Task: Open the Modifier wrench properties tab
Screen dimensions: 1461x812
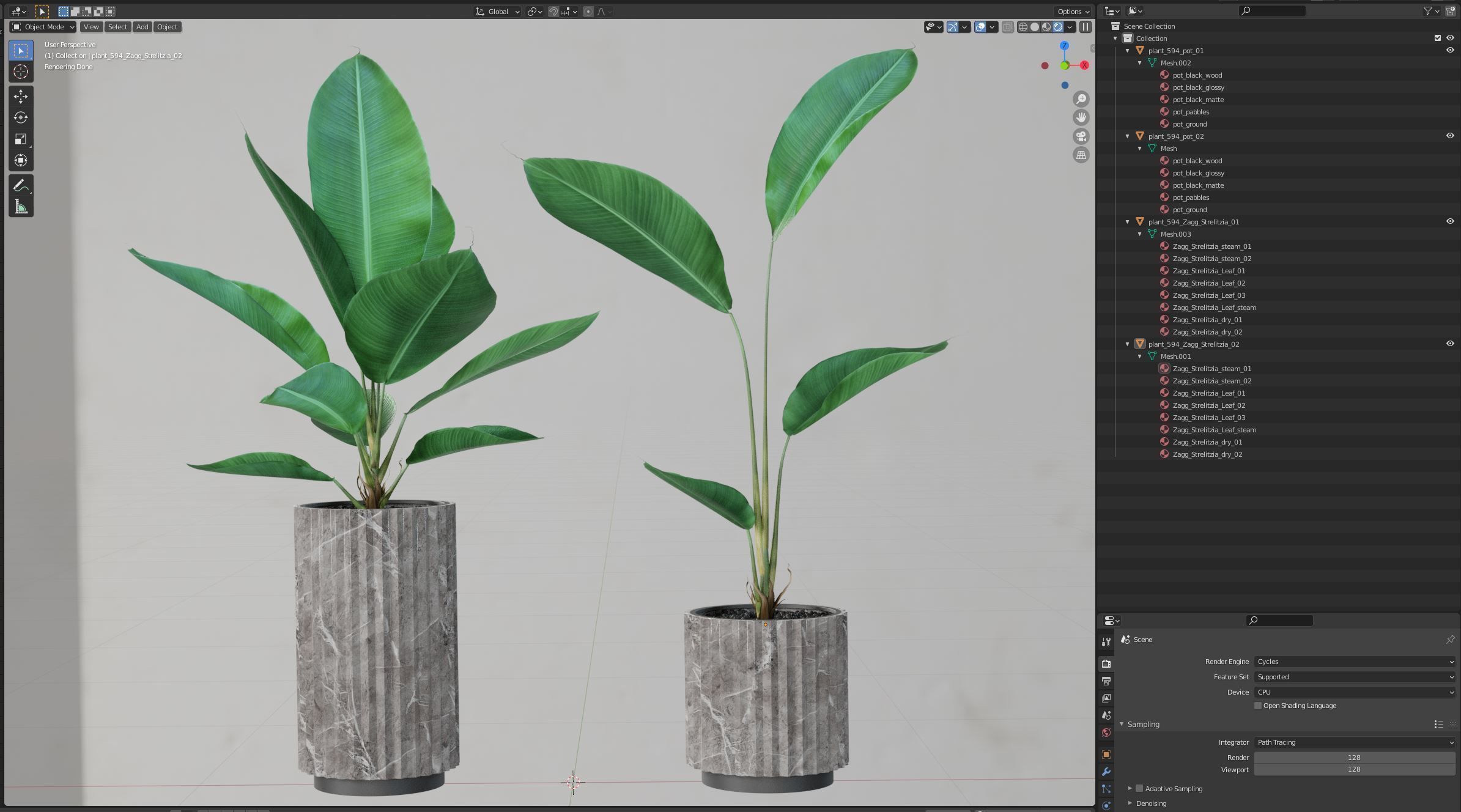Action: (1106, 772)
